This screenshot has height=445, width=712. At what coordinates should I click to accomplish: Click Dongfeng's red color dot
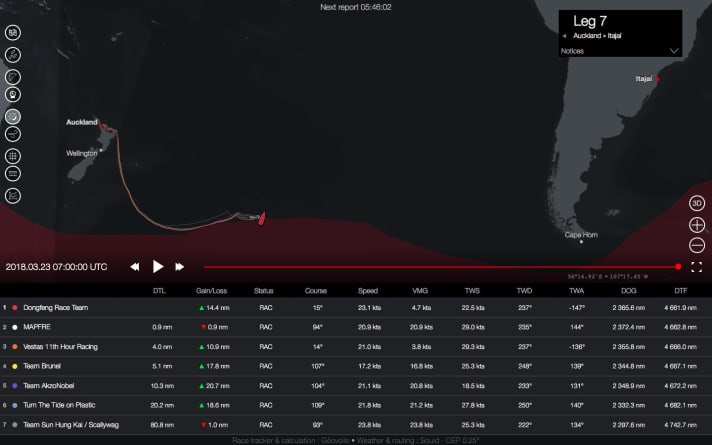(x=15, y=308)
